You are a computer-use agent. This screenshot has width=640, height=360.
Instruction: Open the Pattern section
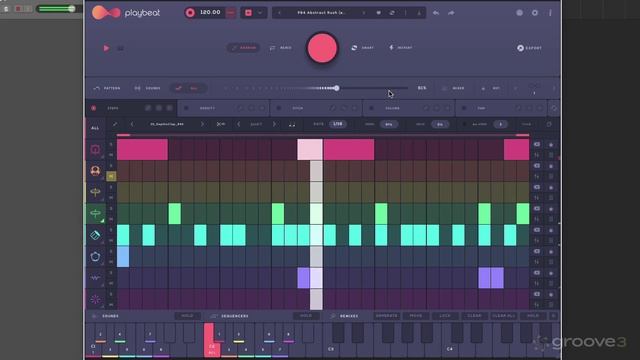[x=107, y=88]
